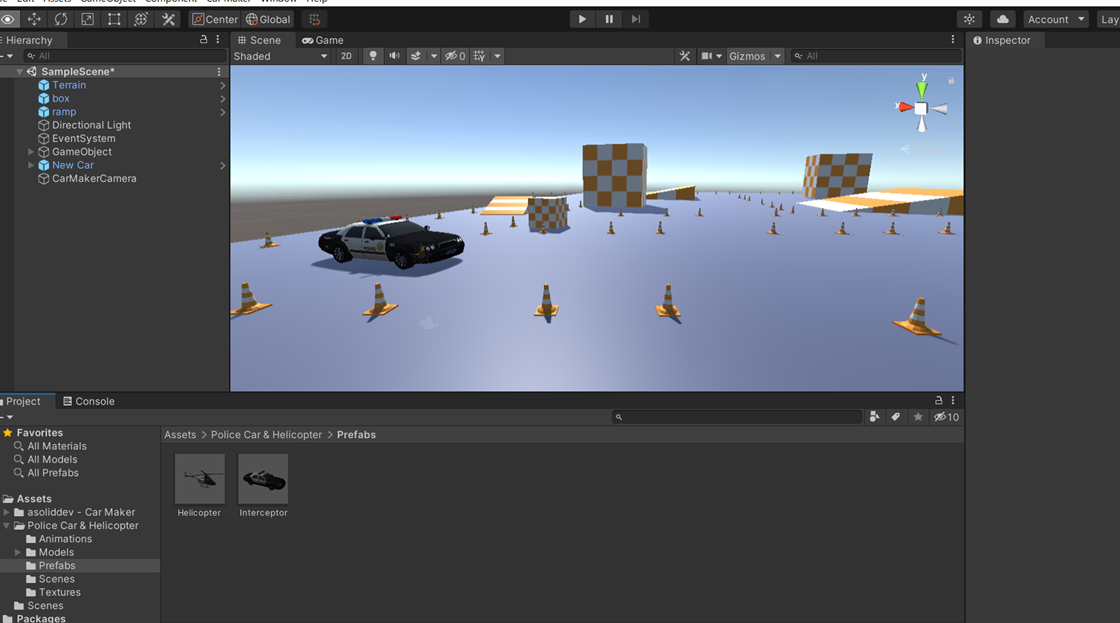Lock the Hierarchy panel

pyautogui.click(x=204, y=40)
